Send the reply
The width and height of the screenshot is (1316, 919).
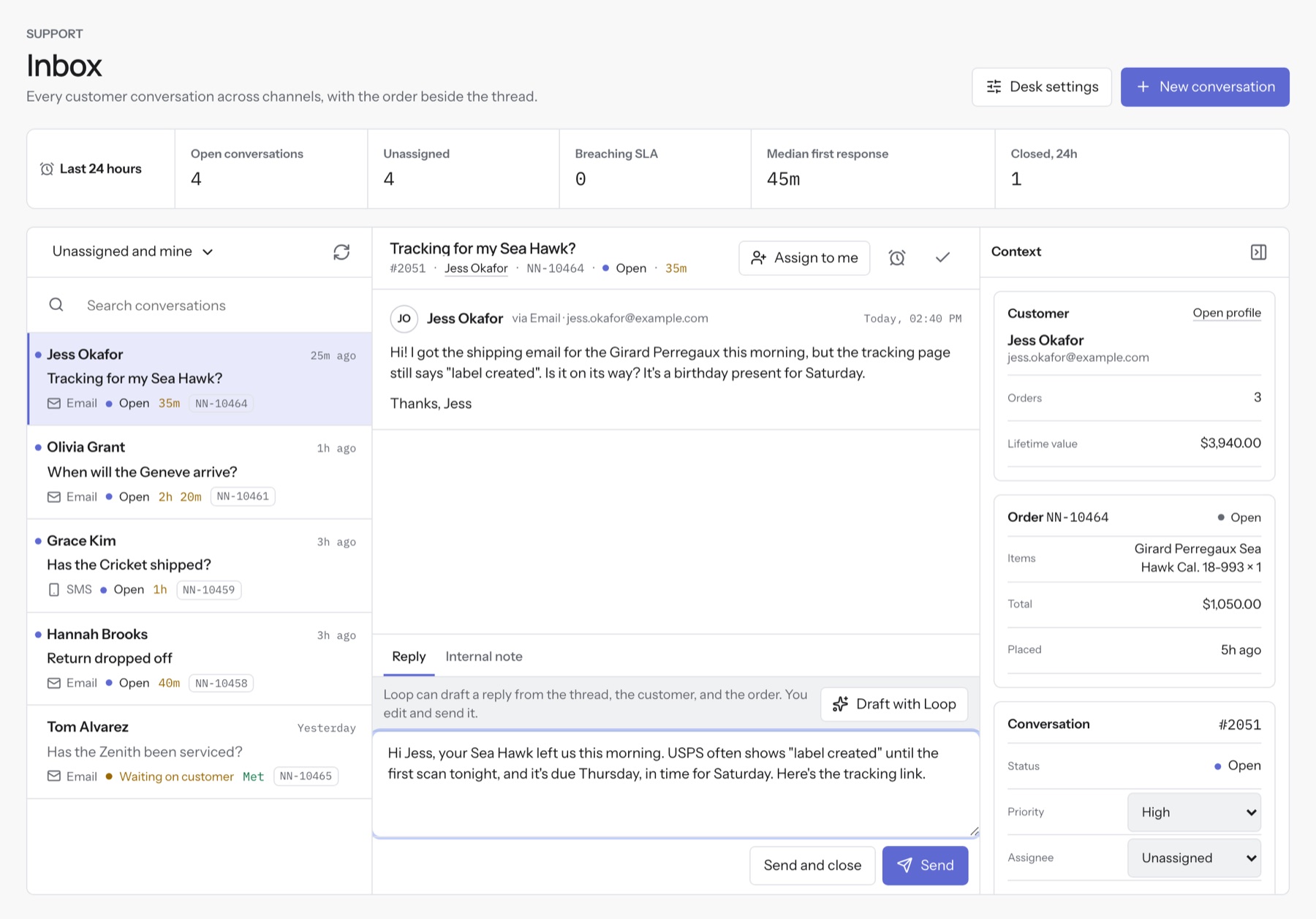pyautogui.click(x=925, y=866)
